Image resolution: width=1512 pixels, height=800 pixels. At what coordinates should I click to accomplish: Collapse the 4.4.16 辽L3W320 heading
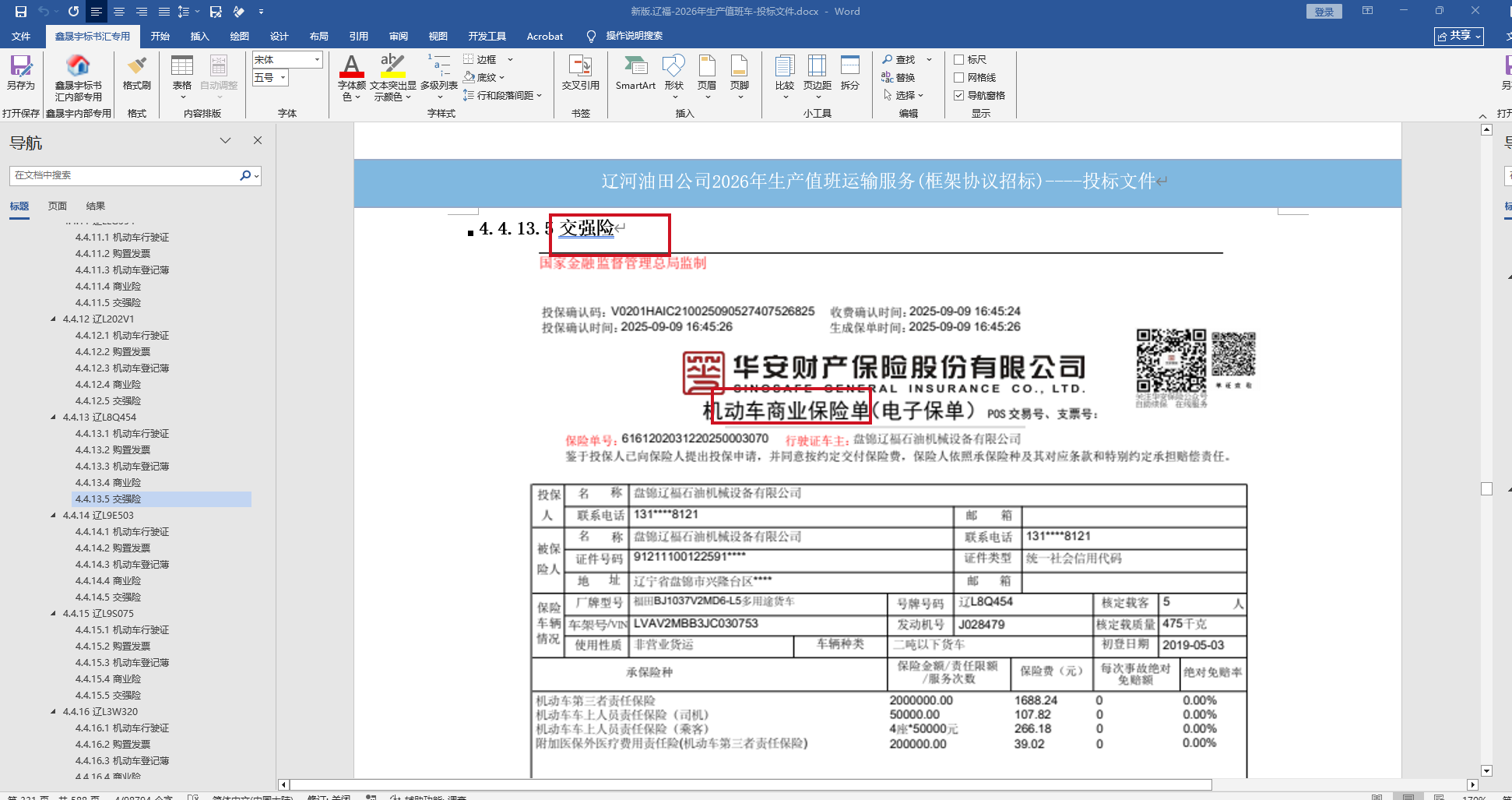[x=54, y=711]
